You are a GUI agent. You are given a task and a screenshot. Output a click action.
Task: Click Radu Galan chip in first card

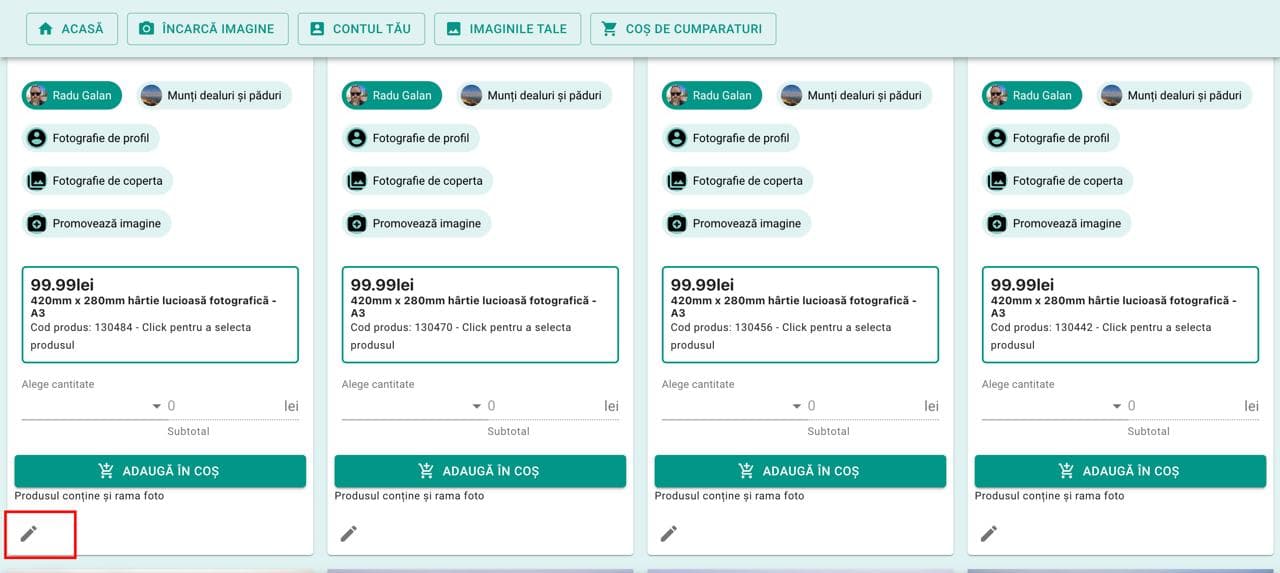point(72,96)
